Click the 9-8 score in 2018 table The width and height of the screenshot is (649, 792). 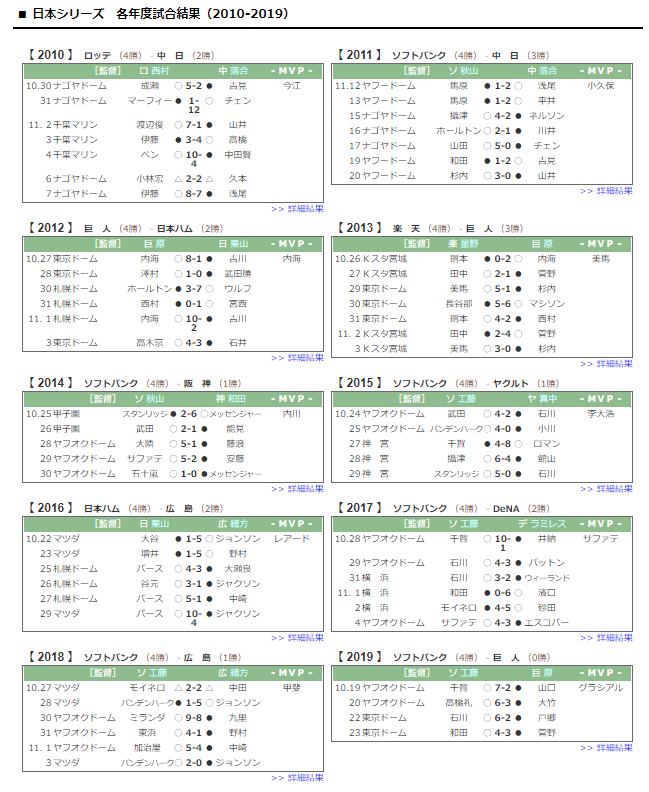click(x=193, y=718)
